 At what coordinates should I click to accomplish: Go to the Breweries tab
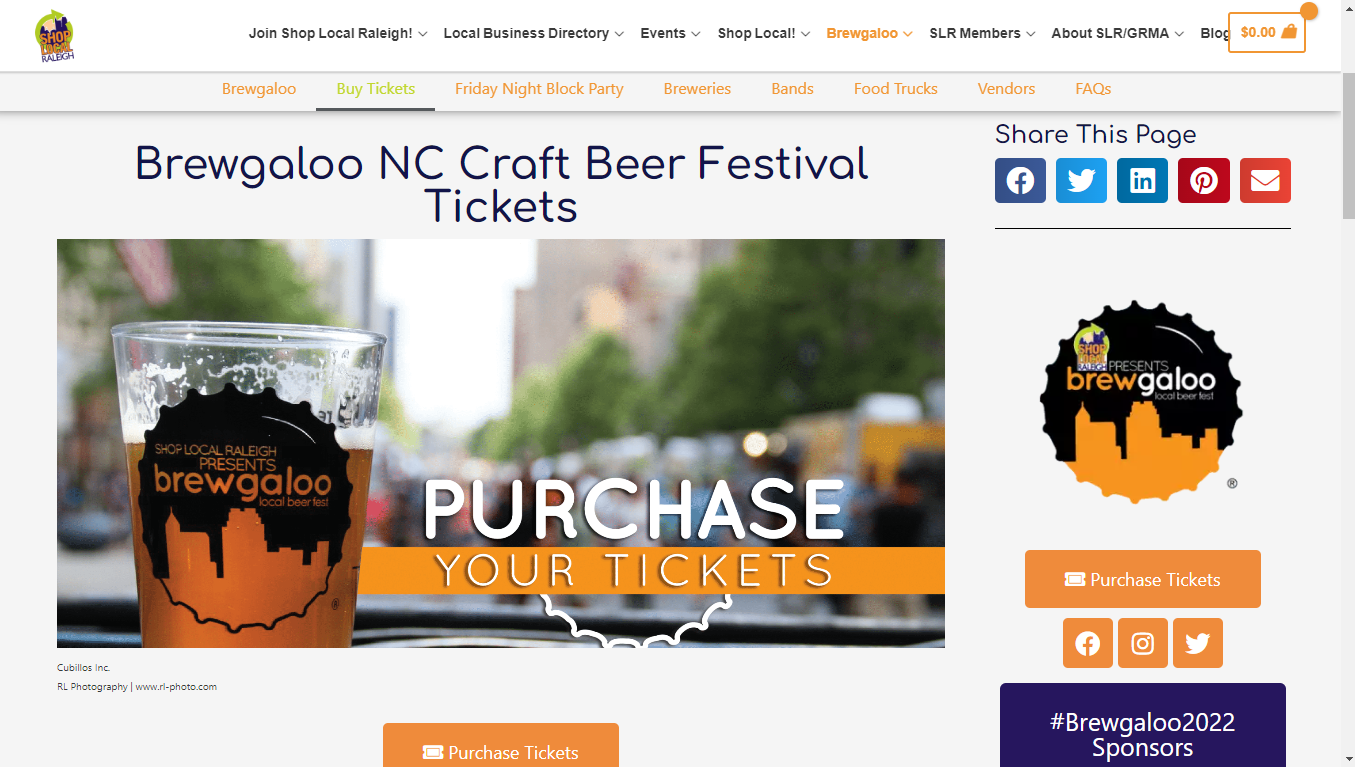pyautogui.click(x=697, y=89)
